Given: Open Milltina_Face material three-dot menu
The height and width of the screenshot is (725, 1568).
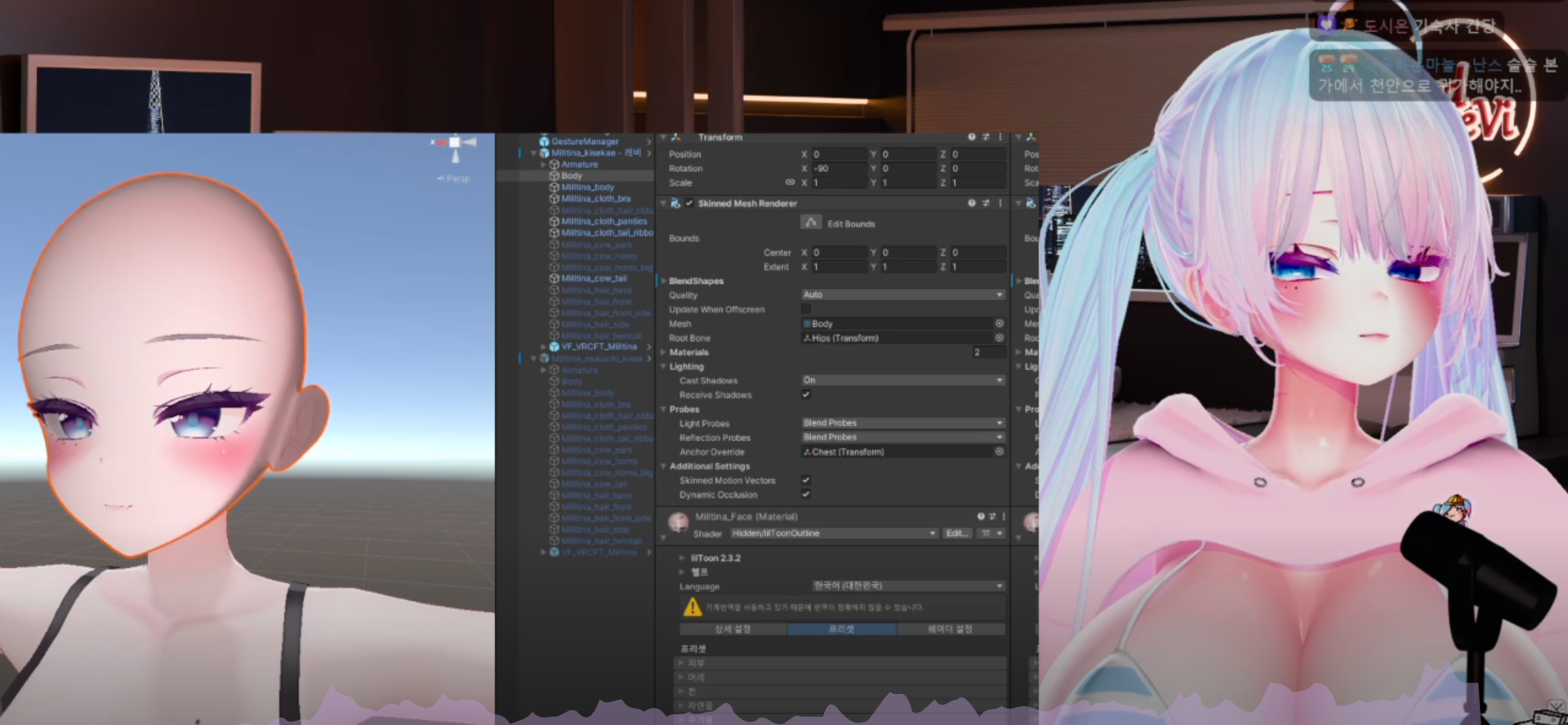Looking at the screenshot, I should point(1004,517).
